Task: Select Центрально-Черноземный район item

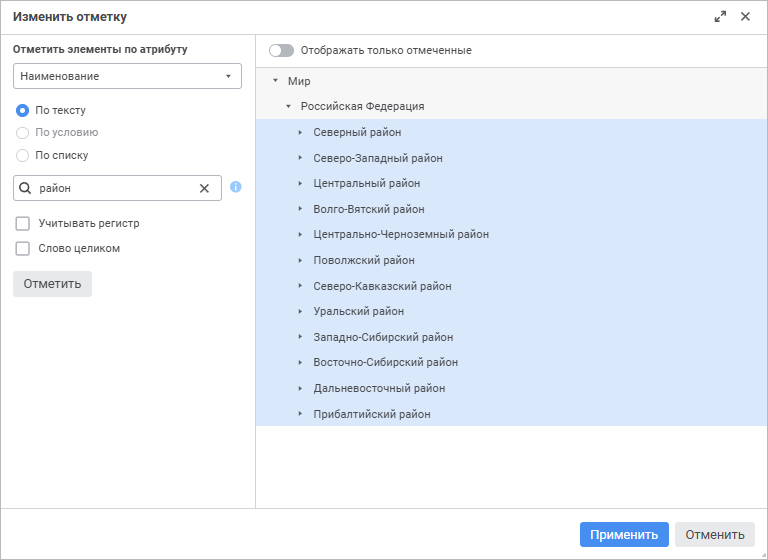Action: [400, 235]
